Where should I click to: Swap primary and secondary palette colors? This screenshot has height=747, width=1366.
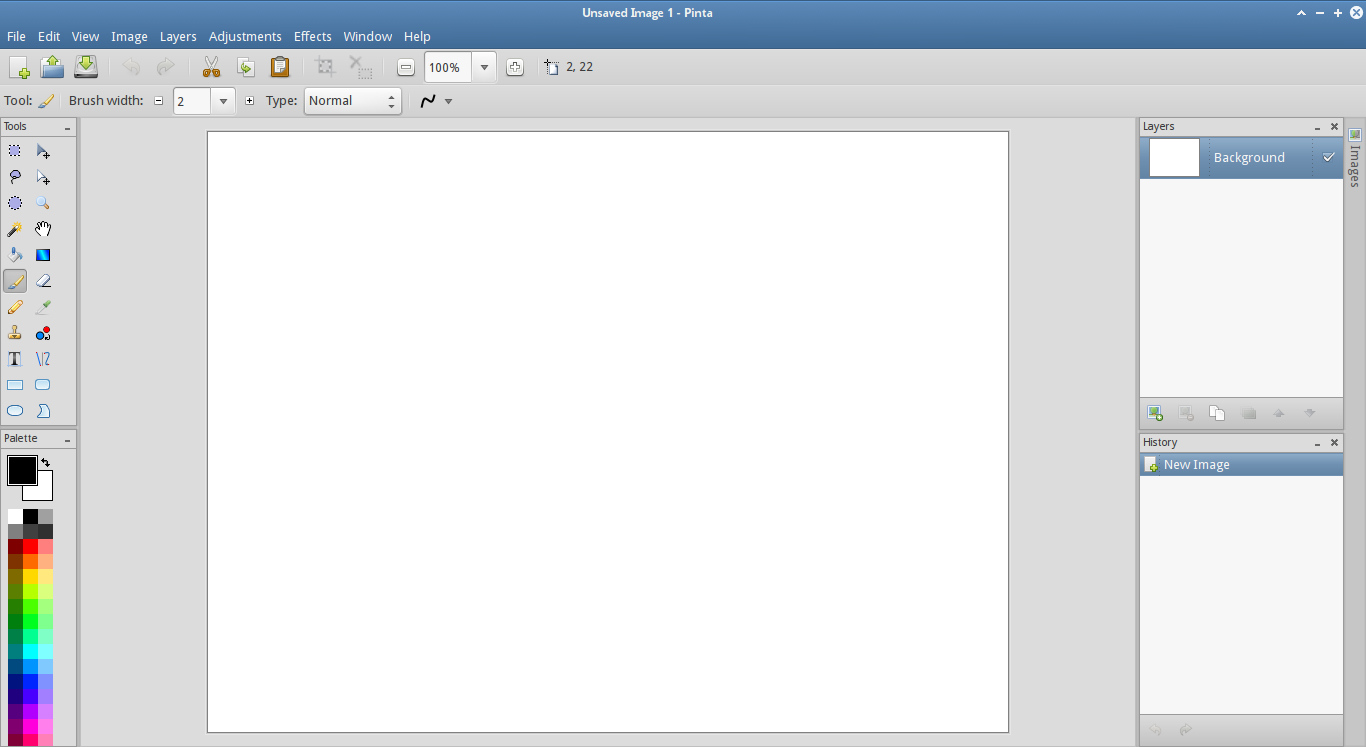click(45, 463)
